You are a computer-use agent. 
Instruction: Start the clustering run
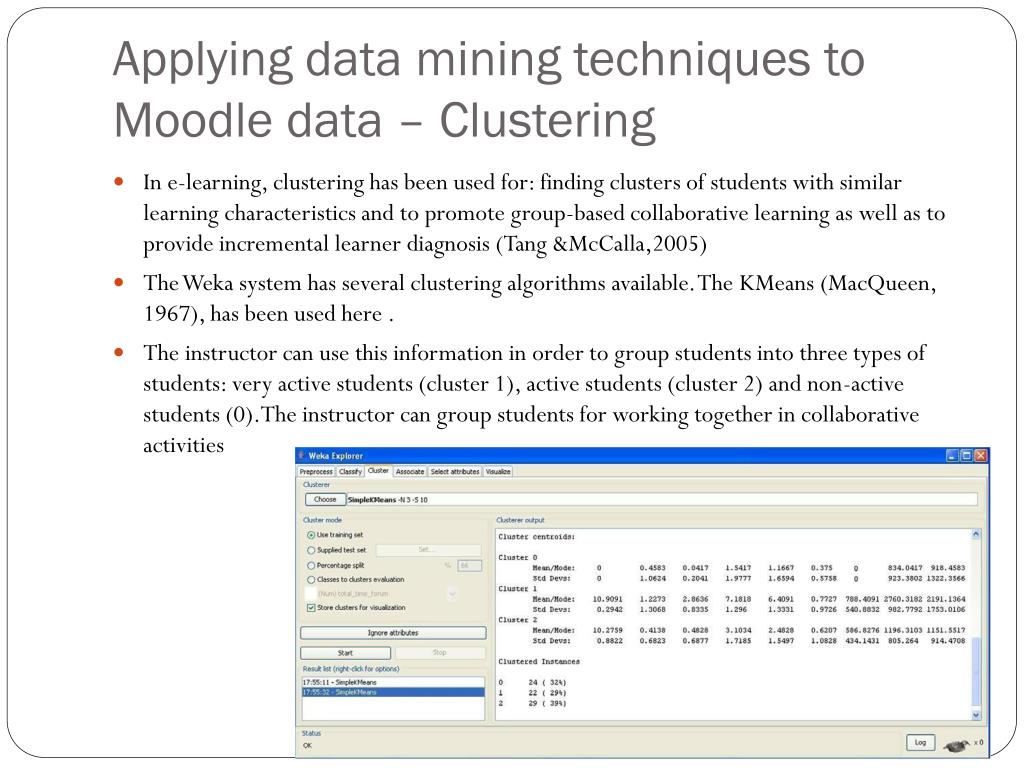click(x=345, y=653)
